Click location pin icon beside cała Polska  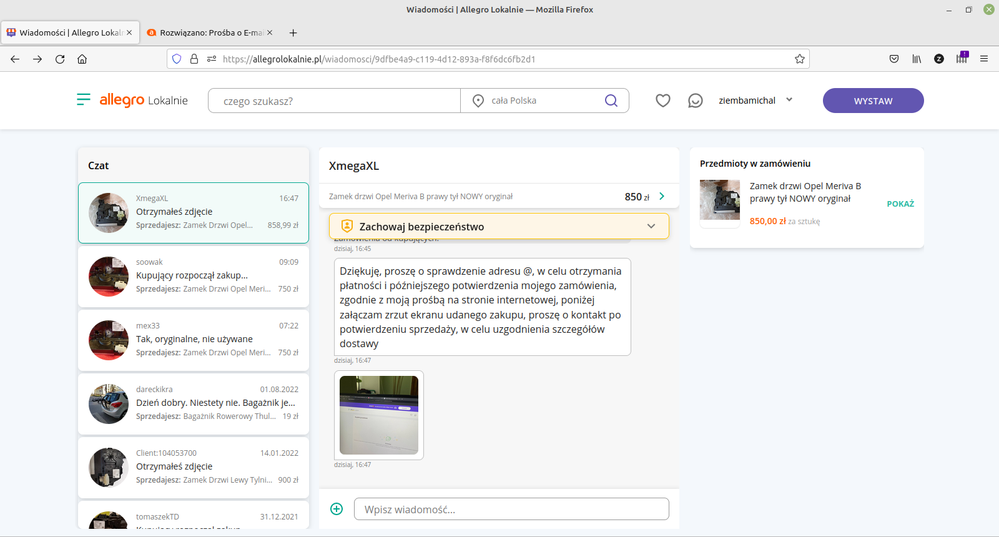[478, 101]
